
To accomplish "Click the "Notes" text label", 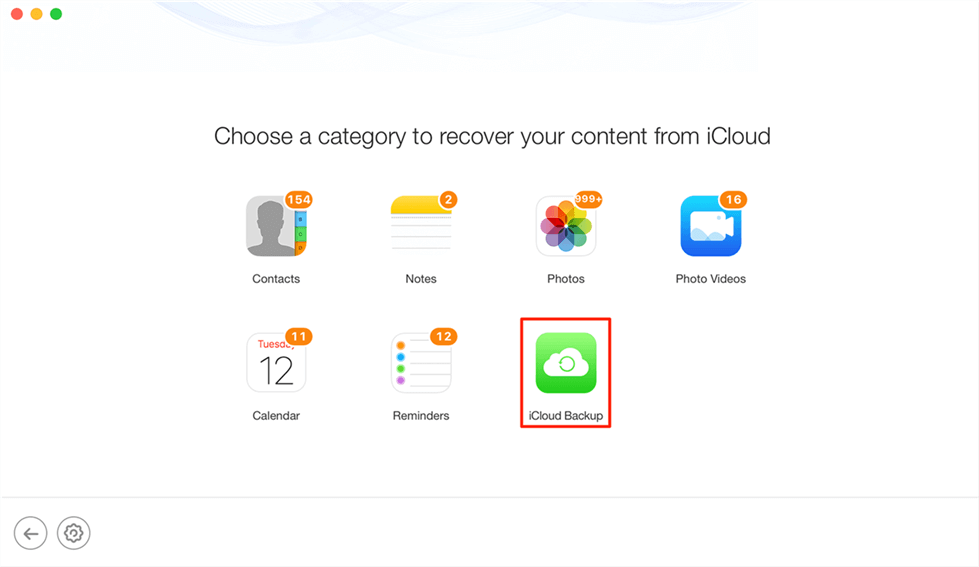I will pos(421,279).
